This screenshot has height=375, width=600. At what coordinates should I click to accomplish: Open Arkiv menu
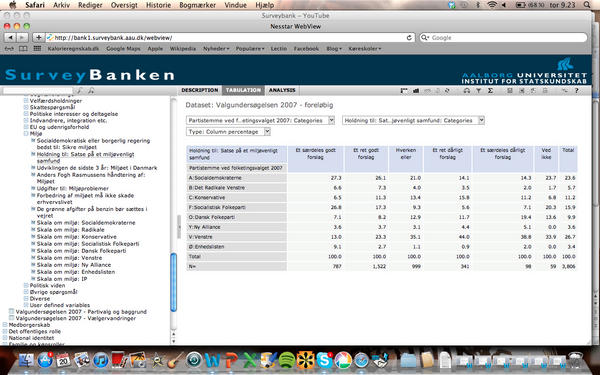[x=62, y=5]
